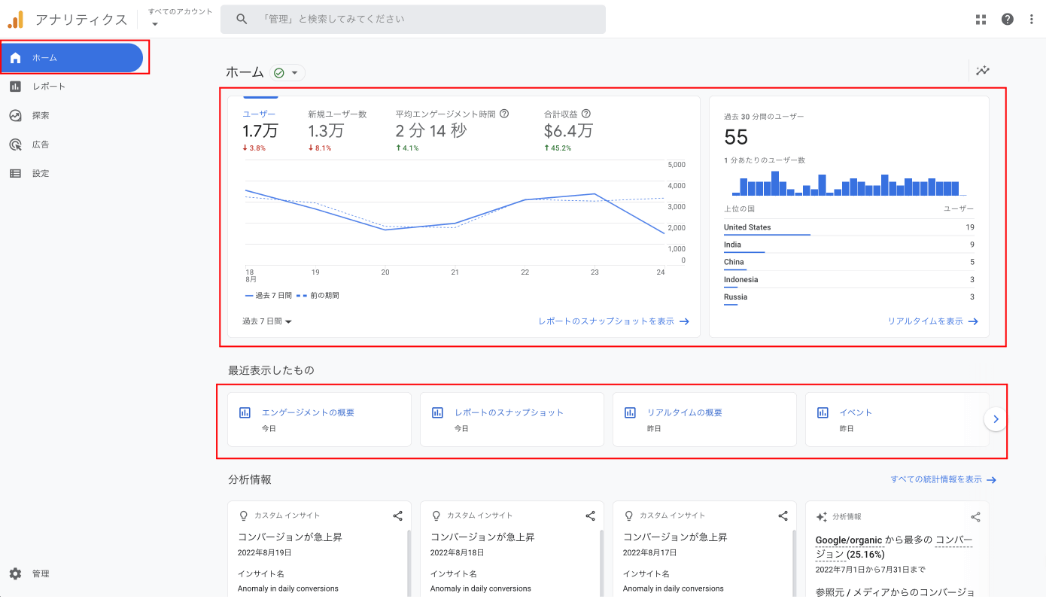Open the エンゲージメントの概要 recent card
Screen dimensions: 1046x600
tap(320, 419)
